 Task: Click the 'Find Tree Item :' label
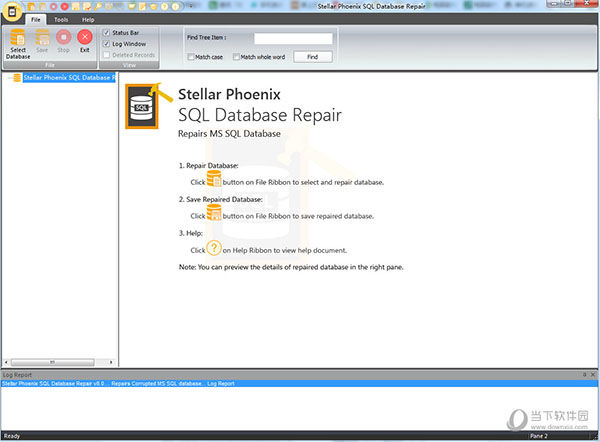(x=207, y=38)
